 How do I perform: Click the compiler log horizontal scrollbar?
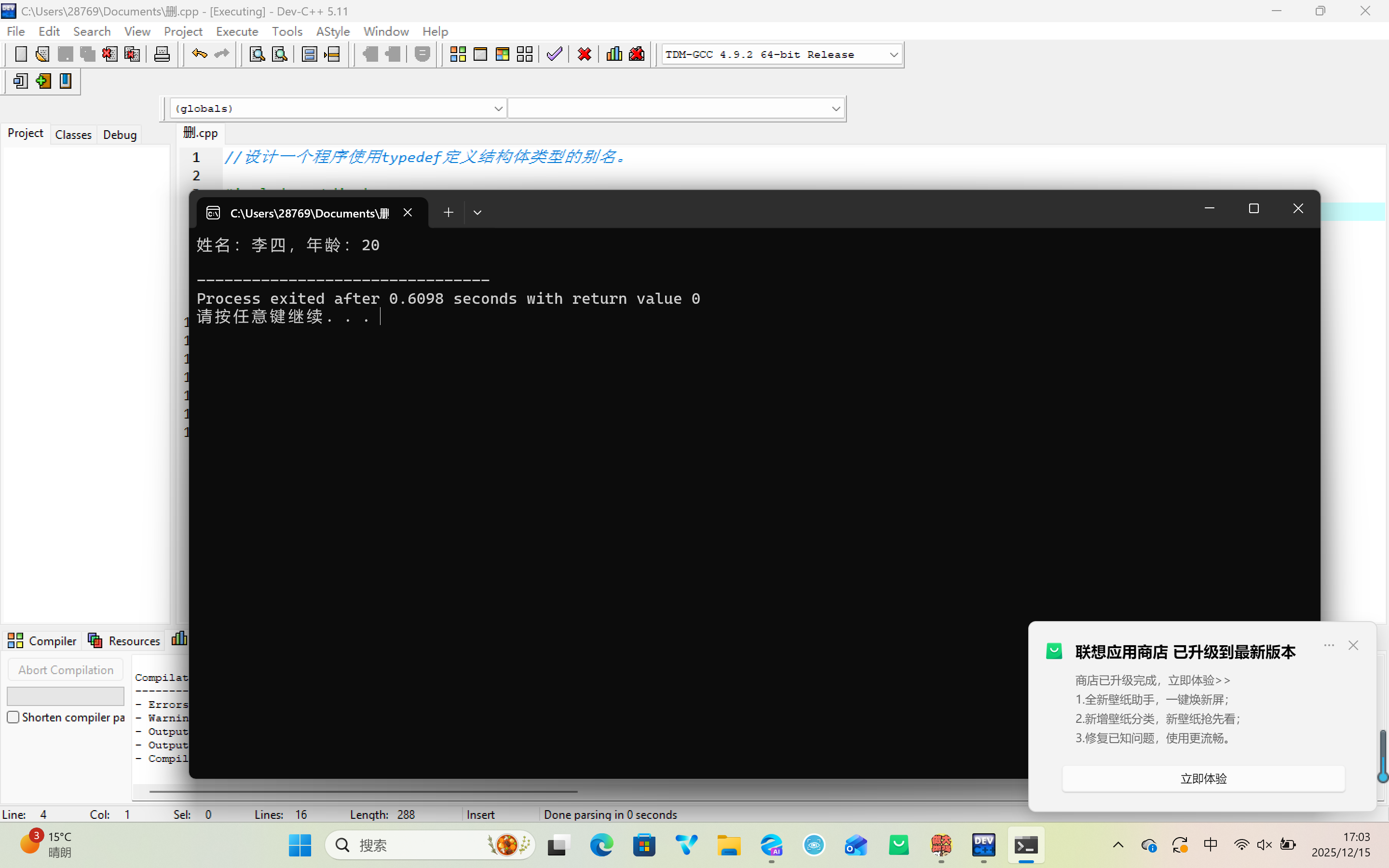pos(363,792)
